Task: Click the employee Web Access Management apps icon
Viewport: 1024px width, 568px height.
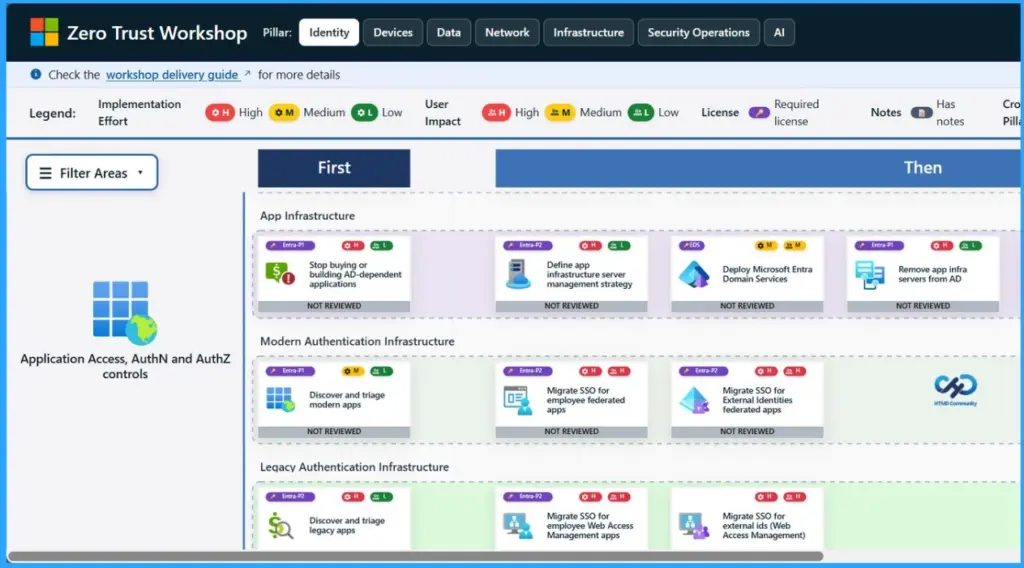Action: [x=518, y=526]
